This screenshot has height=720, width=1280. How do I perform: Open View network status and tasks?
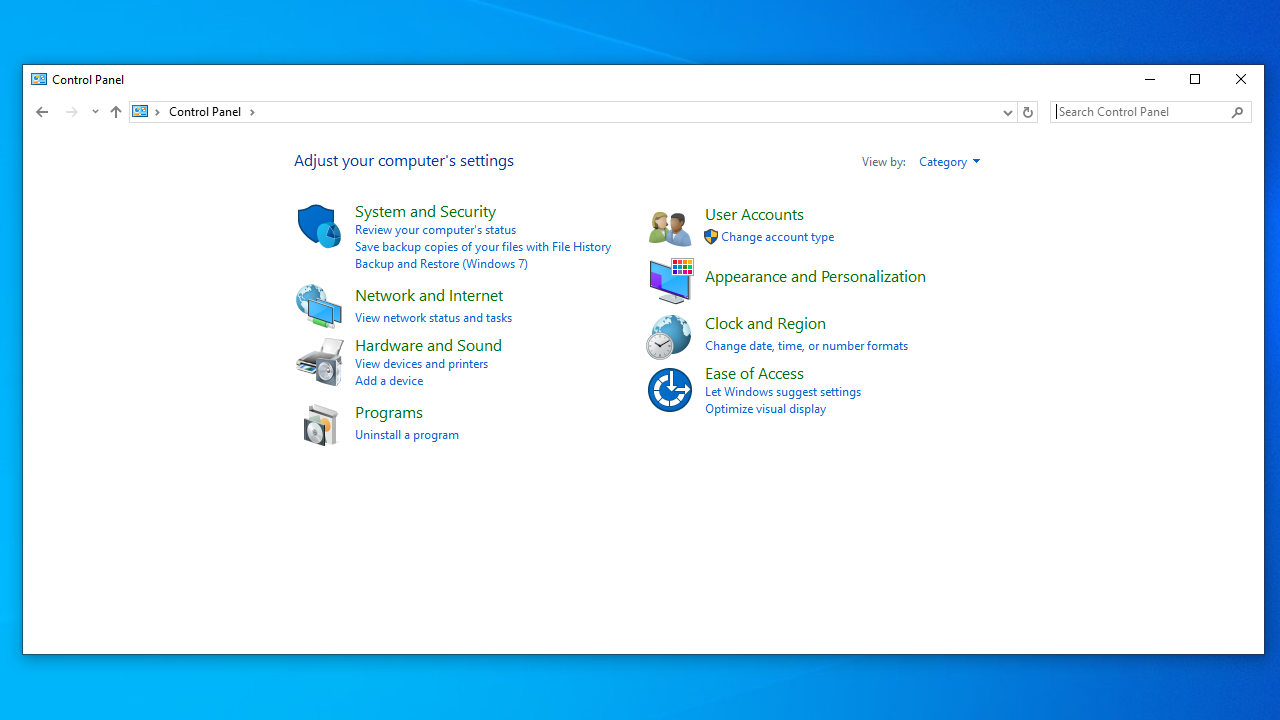point(433,318)
